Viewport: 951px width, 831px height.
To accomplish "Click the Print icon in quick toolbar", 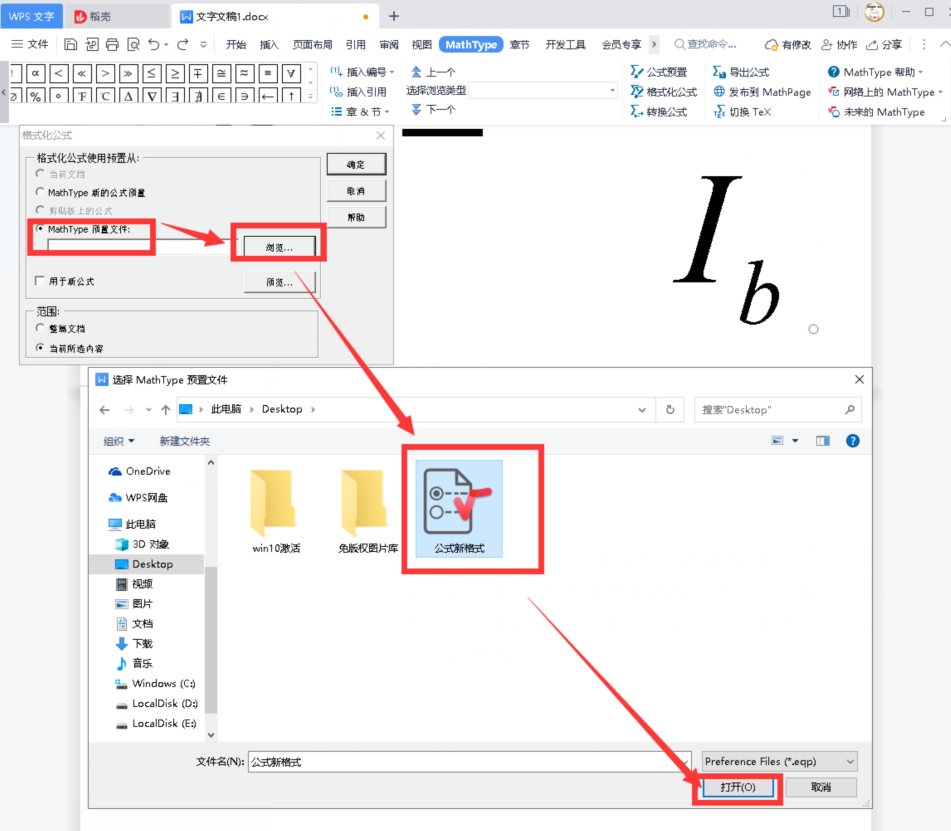I will coord(112,44).
